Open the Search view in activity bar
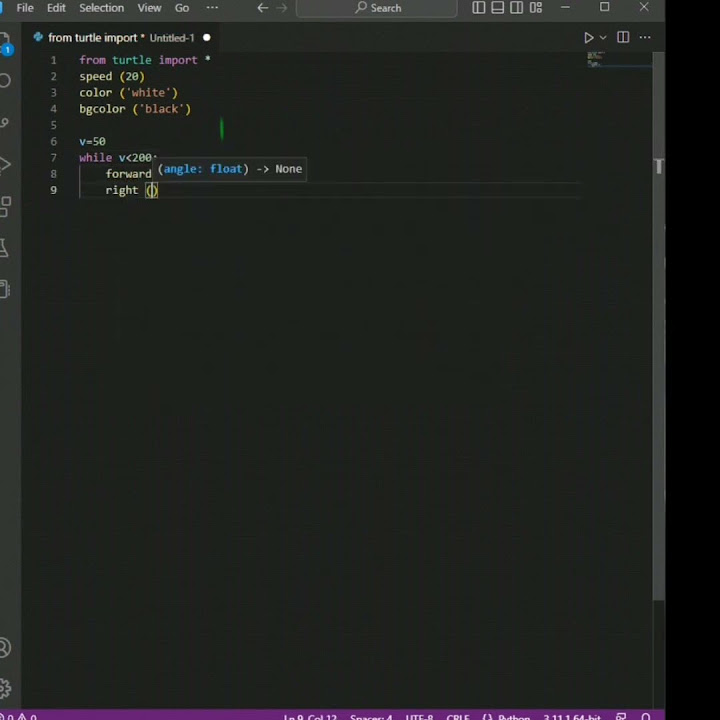720x720 pixels. click(5, 81)
